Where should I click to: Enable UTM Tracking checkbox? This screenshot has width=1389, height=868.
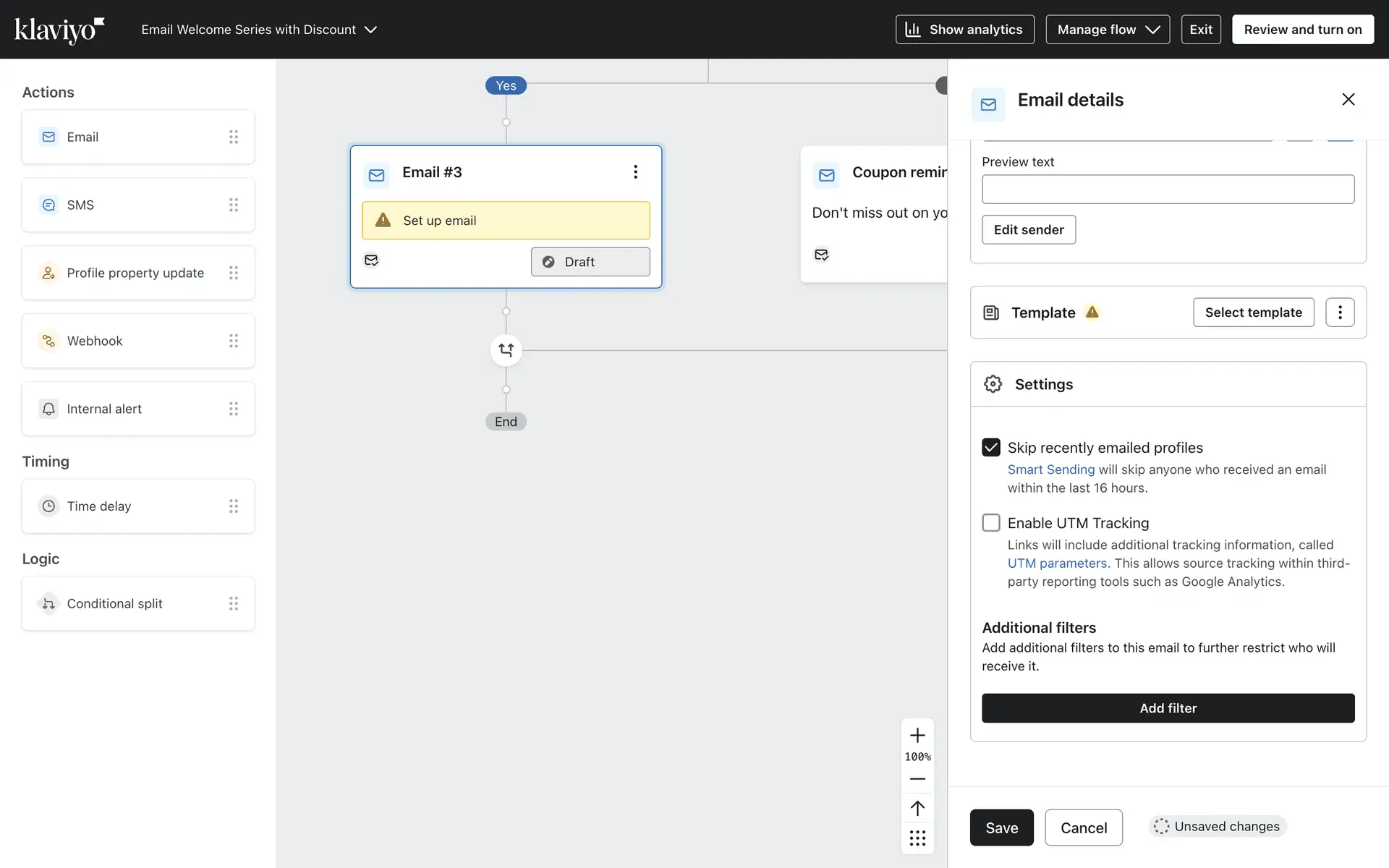click(x=991, y=523)
